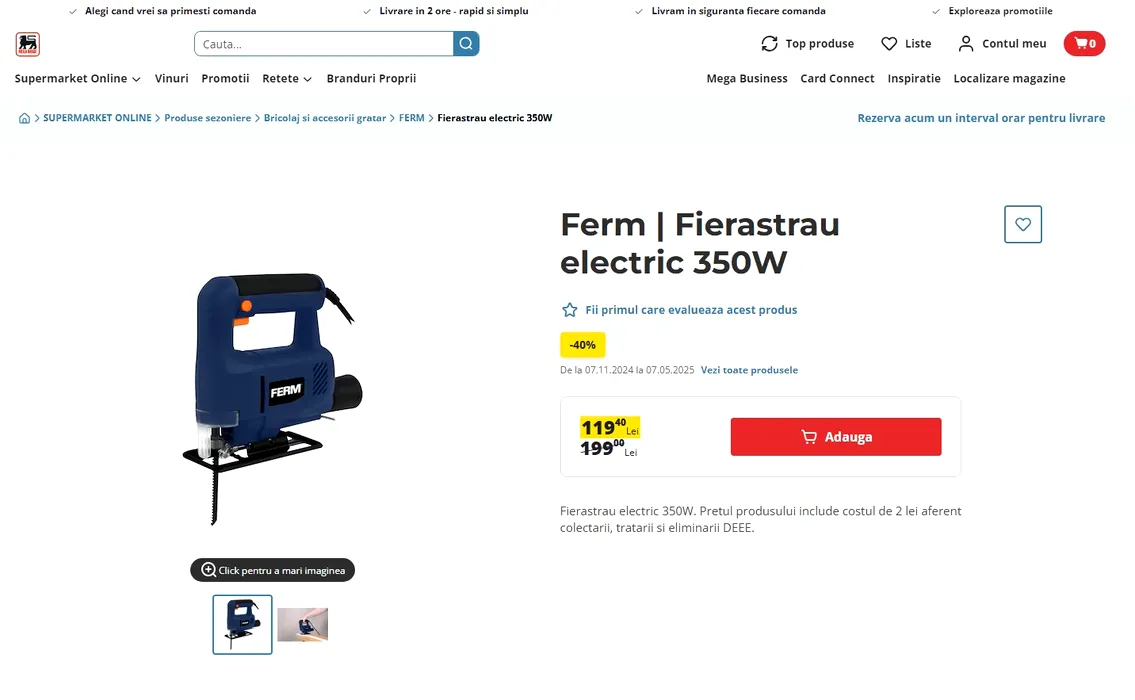This screenshot has height=700, width=1135.
Task: Open the Vinuri menu item
Action: [x=172, y=78]
